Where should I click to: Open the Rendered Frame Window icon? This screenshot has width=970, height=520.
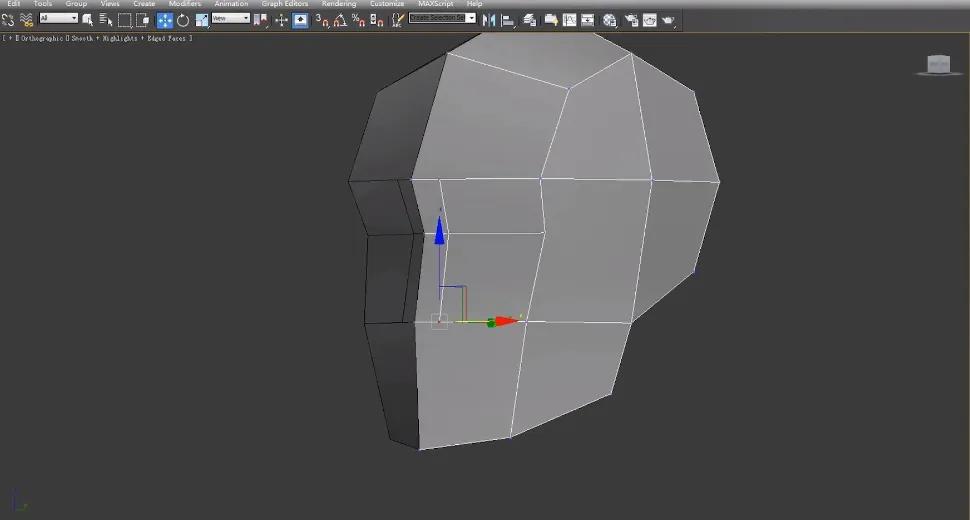[x=650, y=20]
